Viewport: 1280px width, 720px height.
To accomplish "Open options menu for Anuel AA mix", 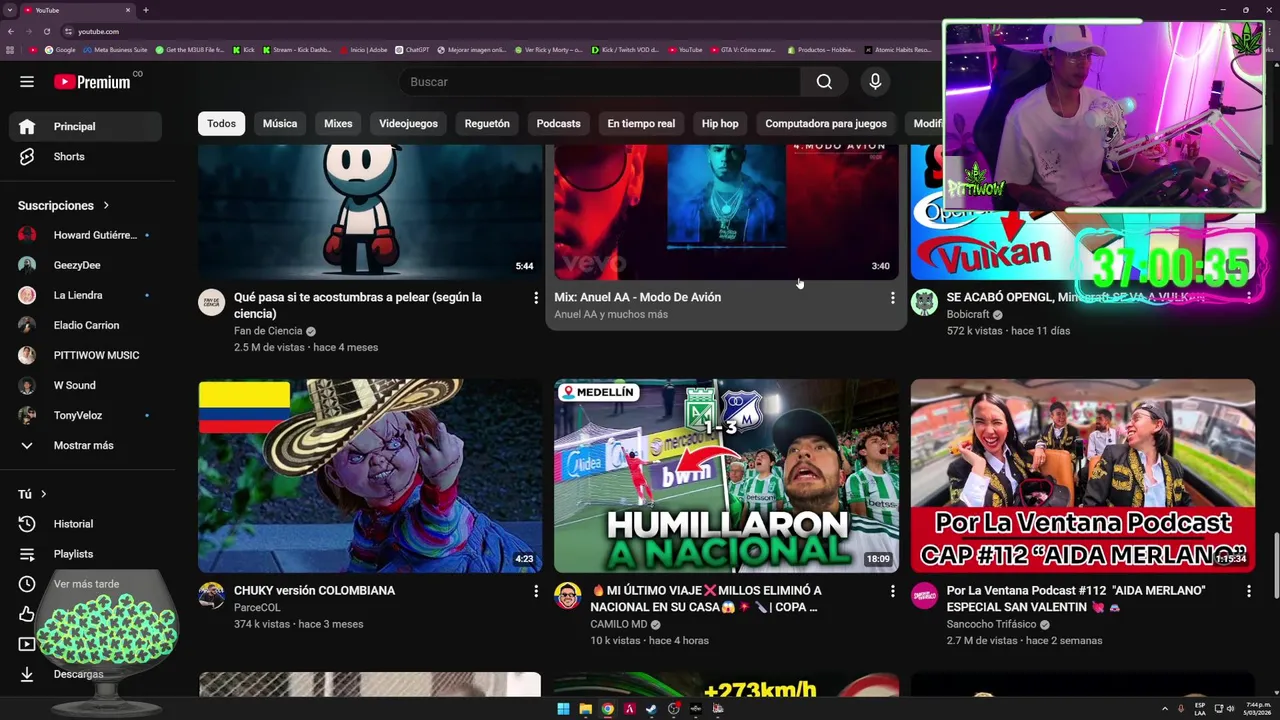I will [892, 298].
